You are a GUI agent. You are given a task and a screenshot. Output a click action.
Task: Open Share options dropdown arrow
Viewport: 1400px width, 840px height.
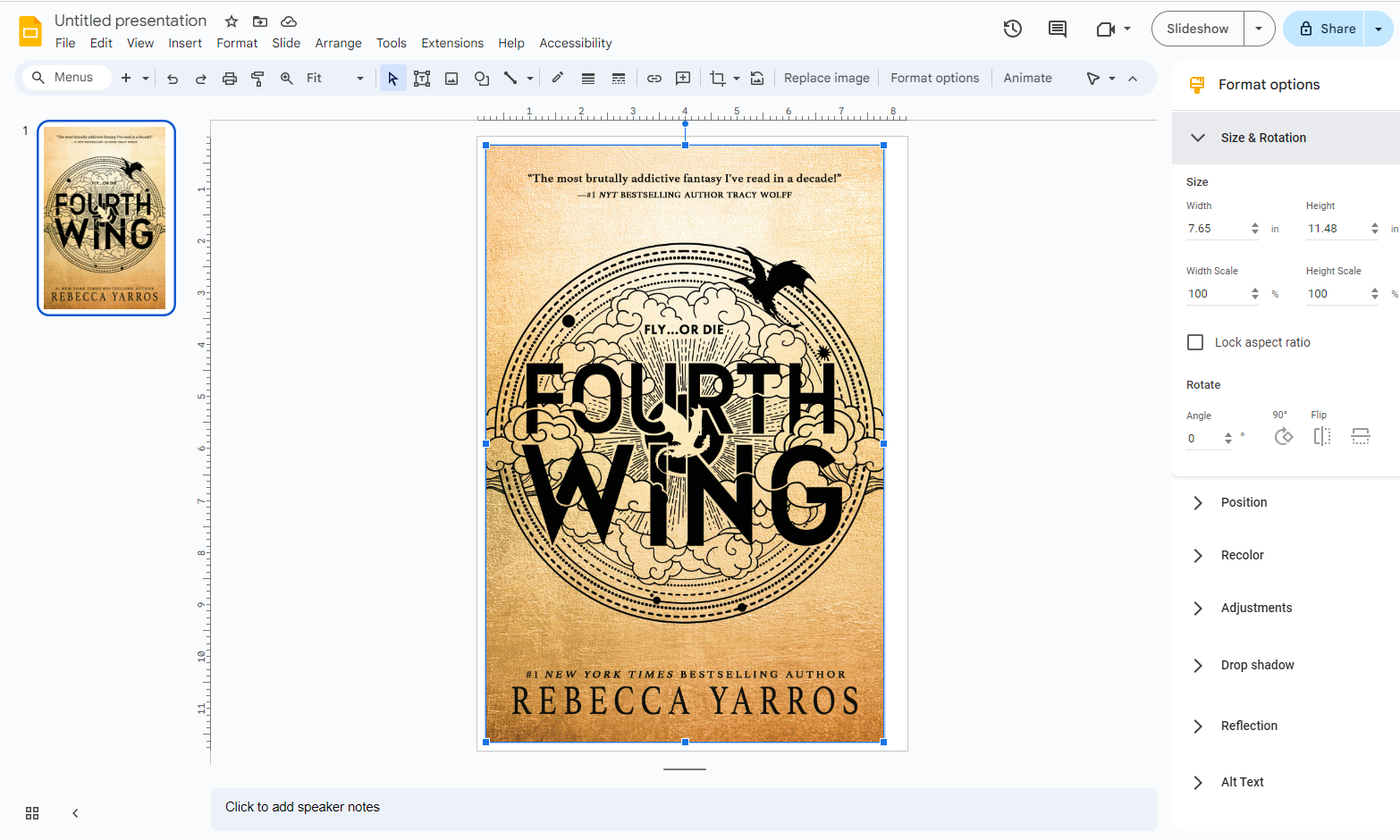click(1379, 29)
